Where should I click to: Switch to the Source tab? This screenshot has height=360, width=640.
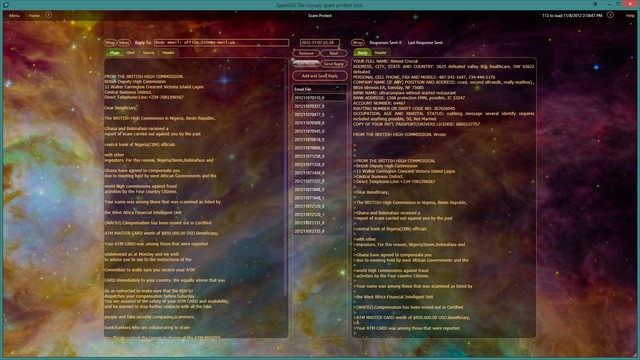(148, 53)
